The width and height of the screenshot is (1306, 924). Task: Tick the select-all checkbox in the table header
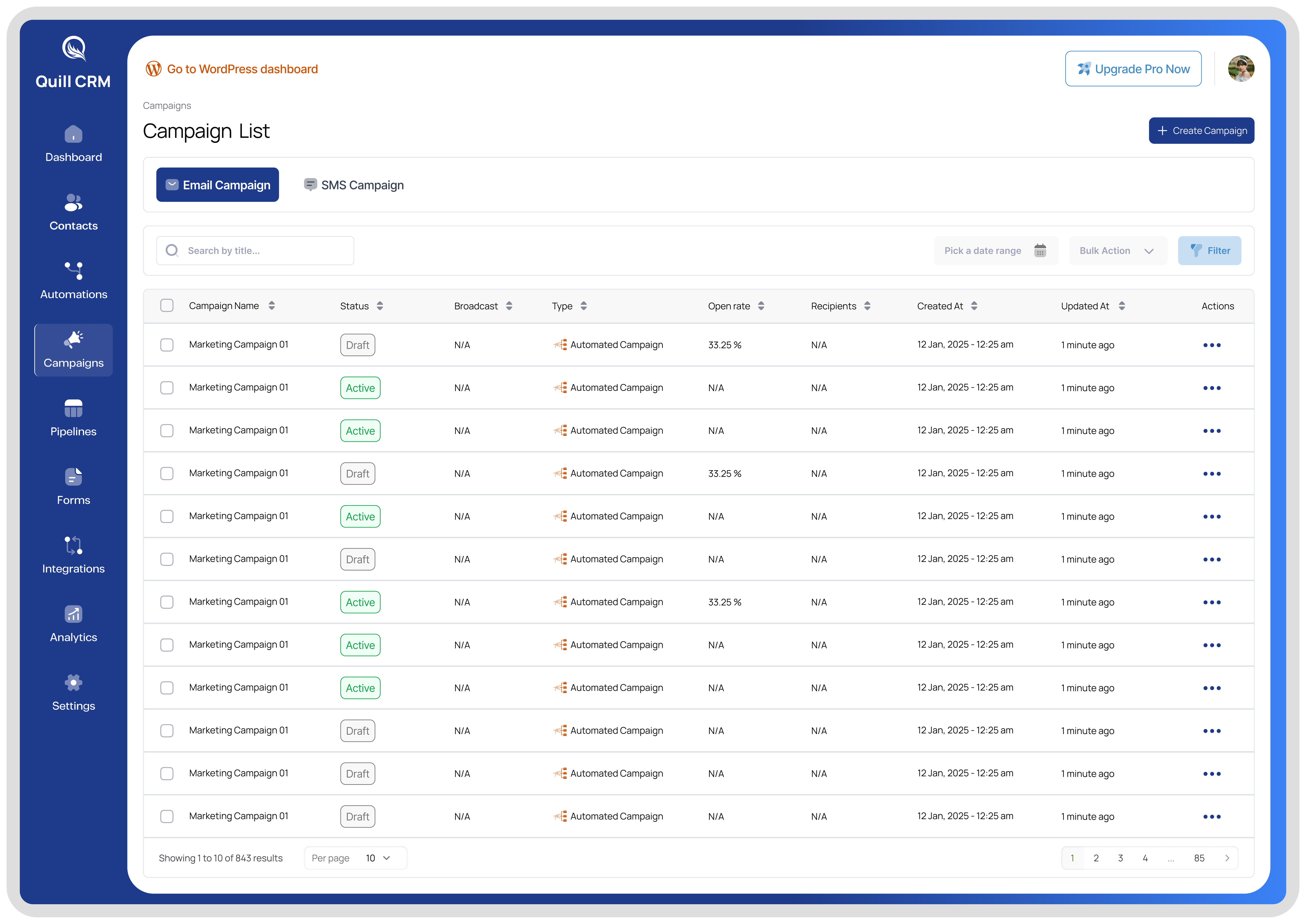point(167,306)
